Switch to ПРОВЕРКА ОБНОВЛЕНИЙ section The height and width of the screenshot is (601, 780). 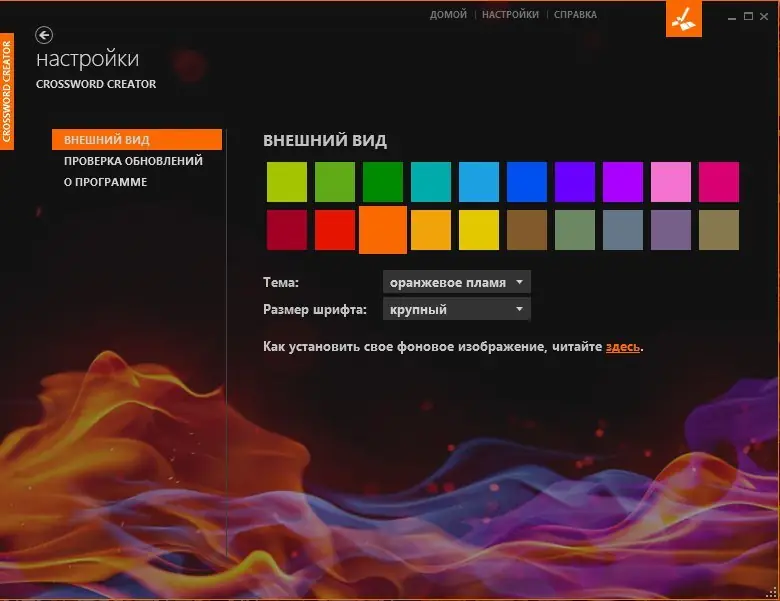pos(133,161)
